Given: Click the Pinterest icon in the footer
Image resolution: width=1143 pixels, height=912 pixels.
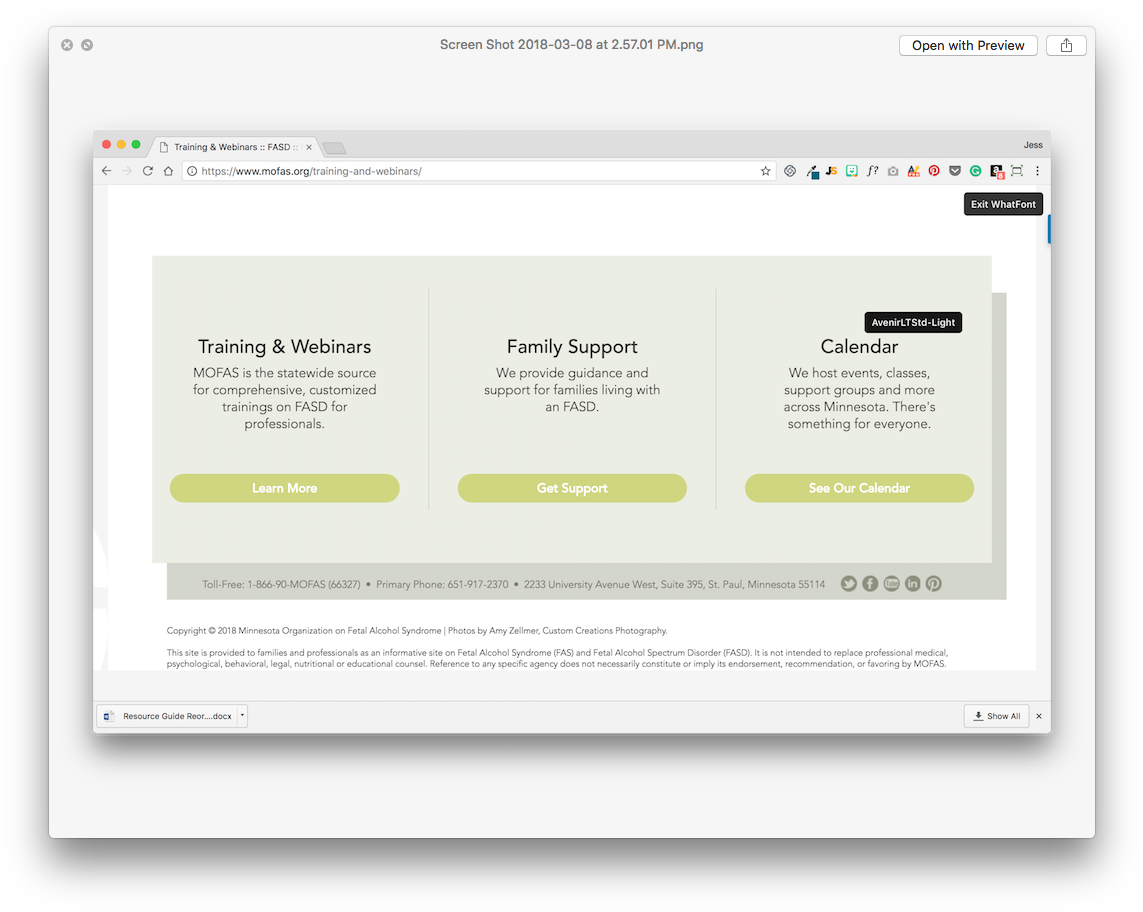Looking at the screenshot, I should [x=933, y=583].
